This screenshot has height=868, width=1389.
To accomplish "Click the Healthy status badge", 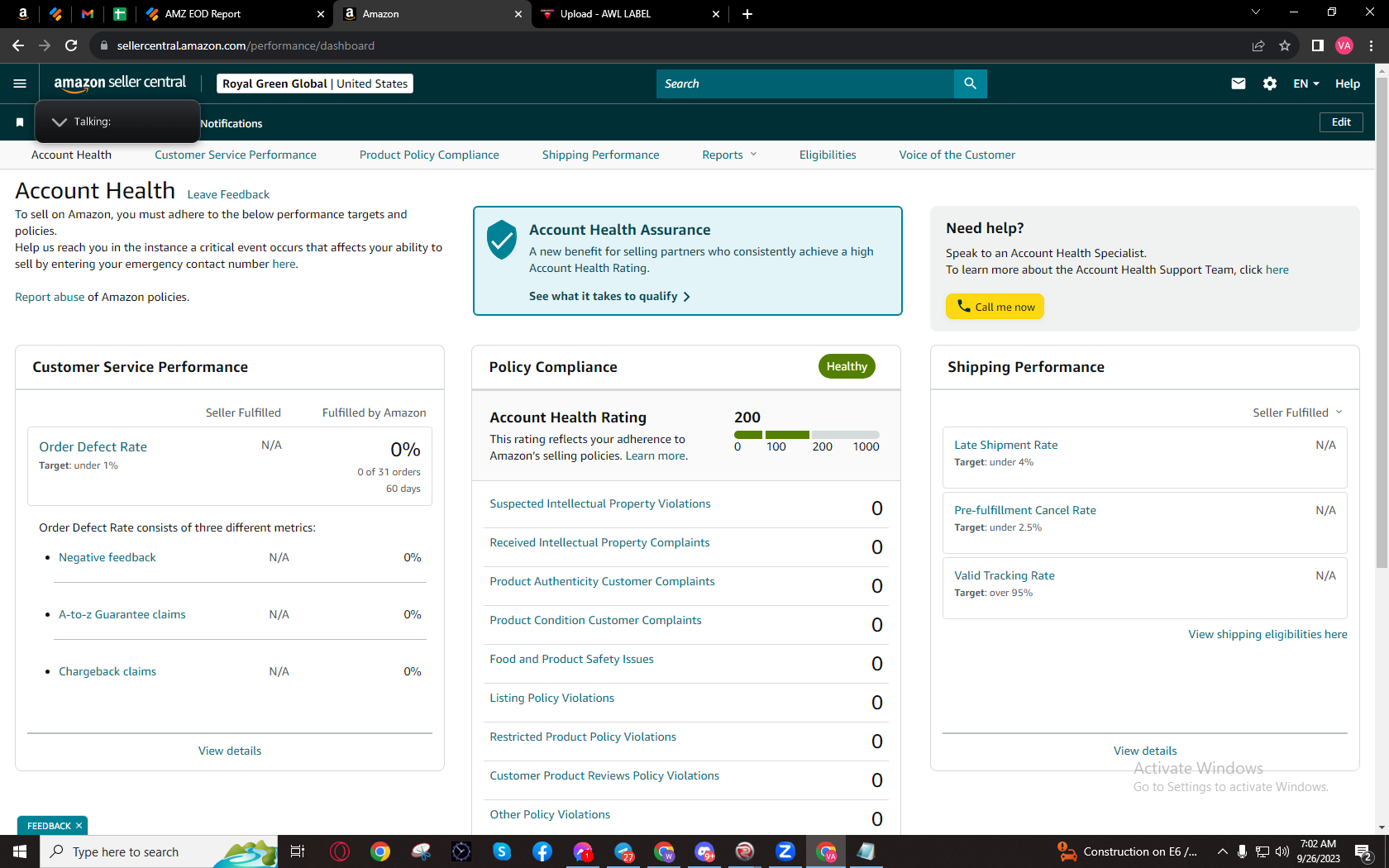I will tap(847, 366).
